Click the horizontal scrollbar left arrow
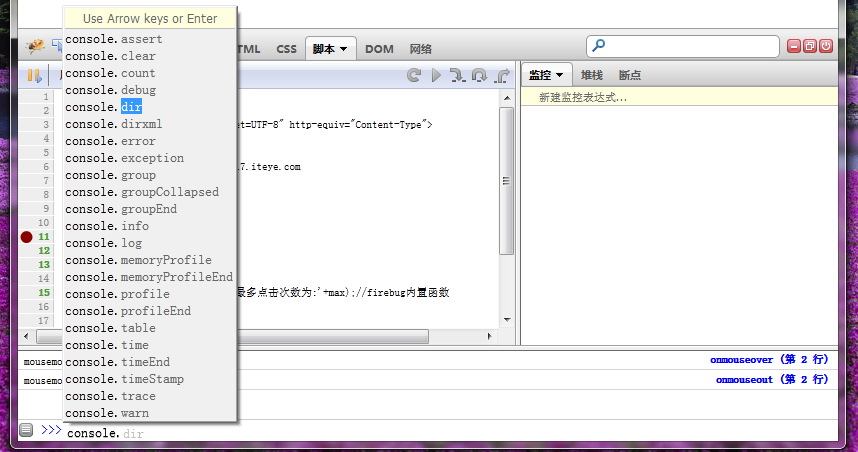 (26, 336)
